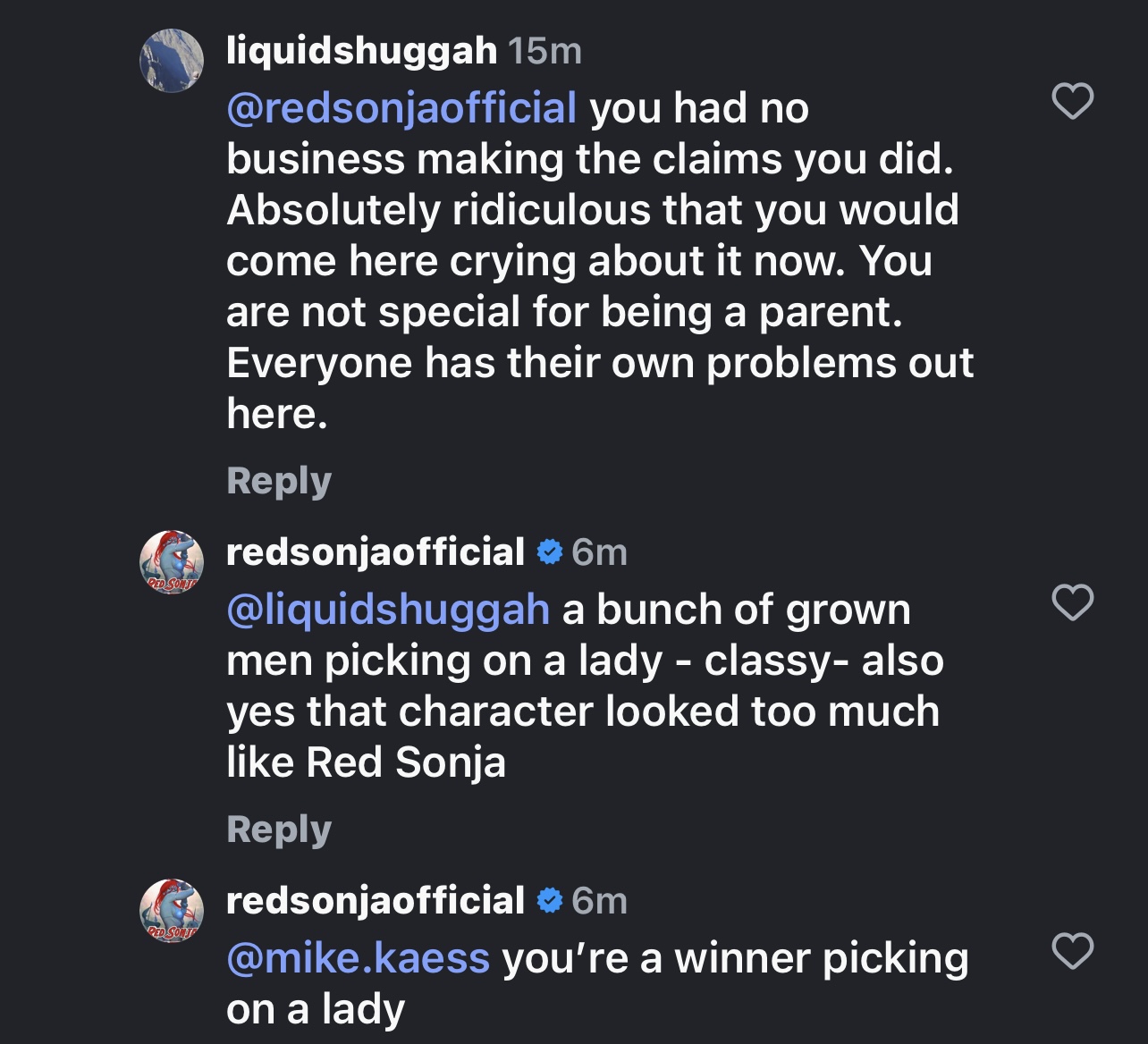
Task: Visit the liquidshuggah username at top
Action: coord(361,51)
